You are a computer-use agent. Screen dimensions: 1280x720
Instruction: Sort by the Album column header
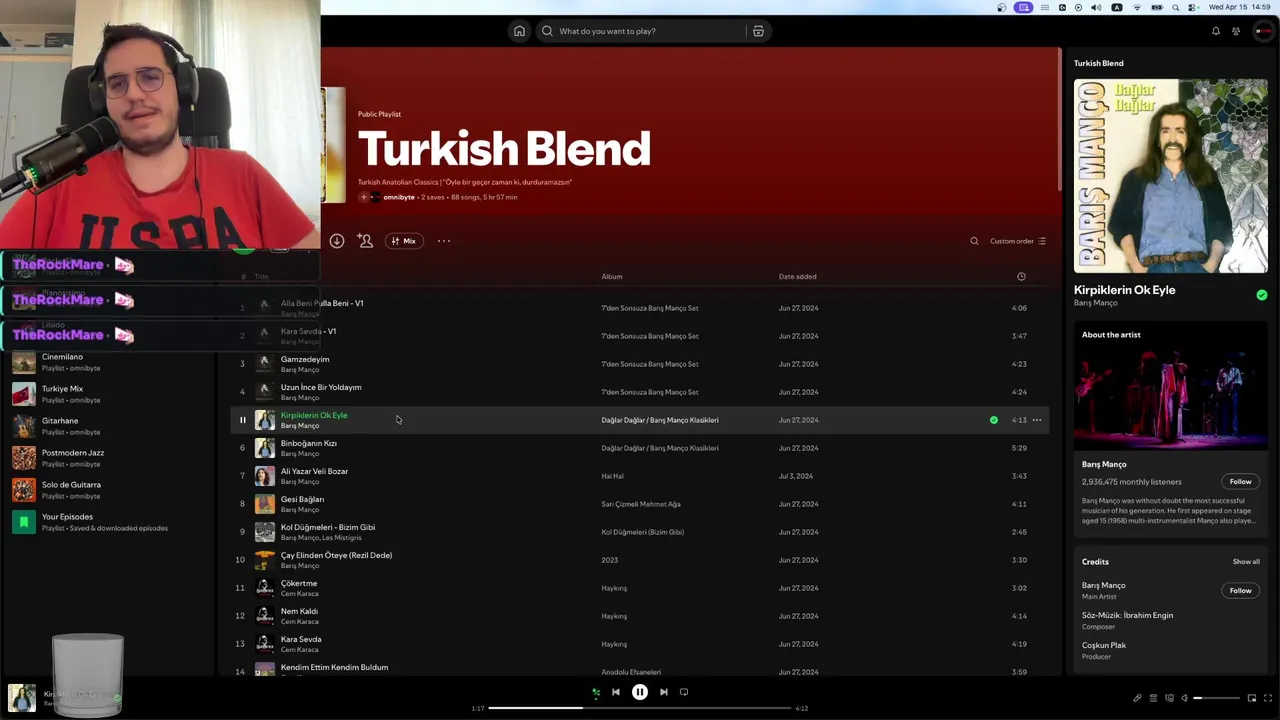pos(612,276)
